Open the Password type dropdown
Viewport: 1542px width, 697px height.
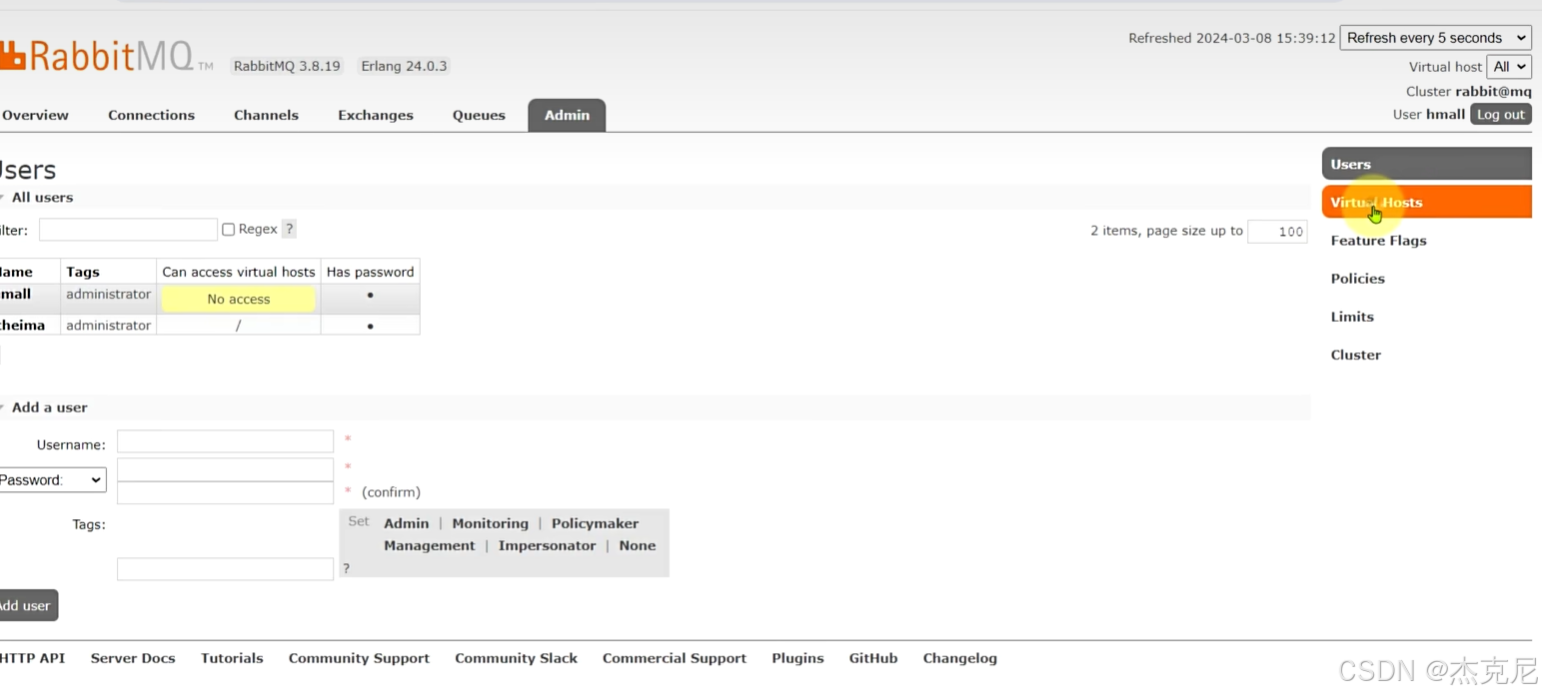click(52, 480)
